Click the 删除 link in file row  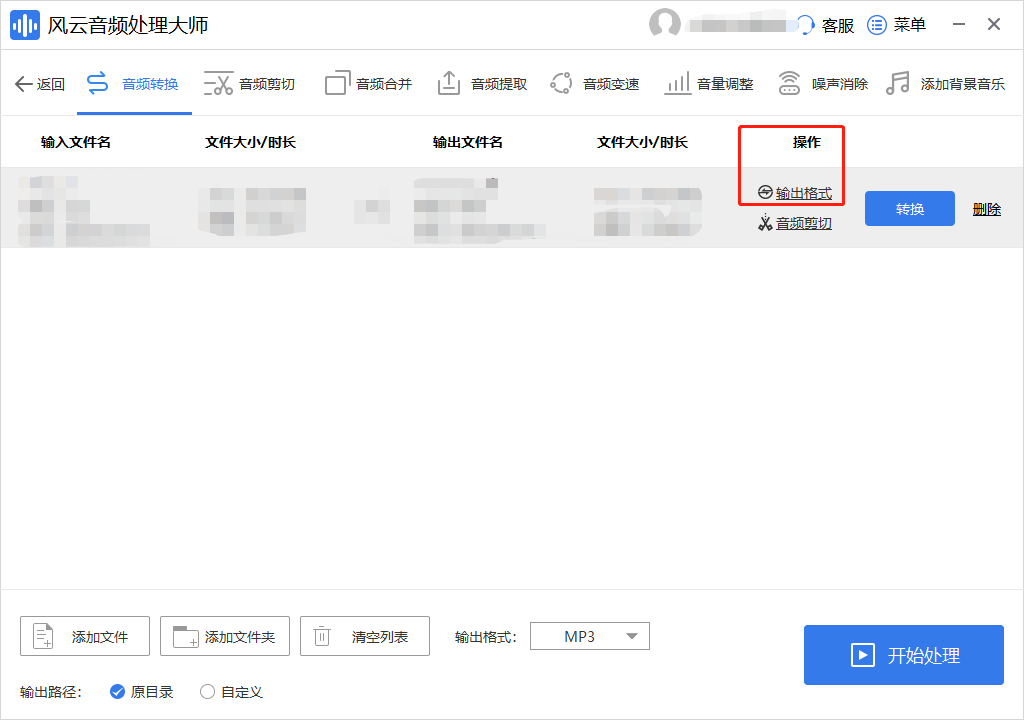[x=986, y=209]
